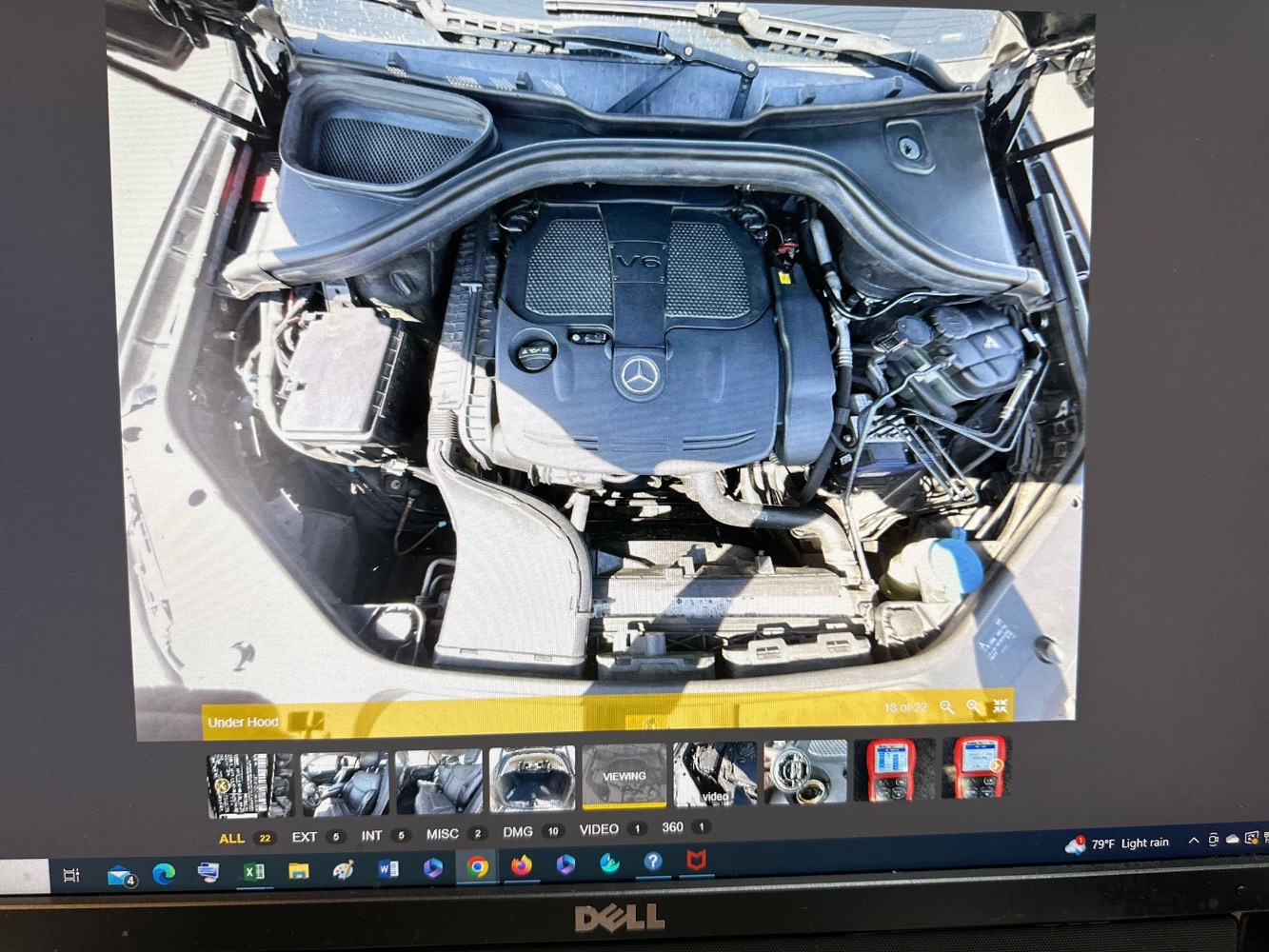Open the front seat interior thumbnail
Viewport: 1269px width, 952px height.
tap(345, 784)
